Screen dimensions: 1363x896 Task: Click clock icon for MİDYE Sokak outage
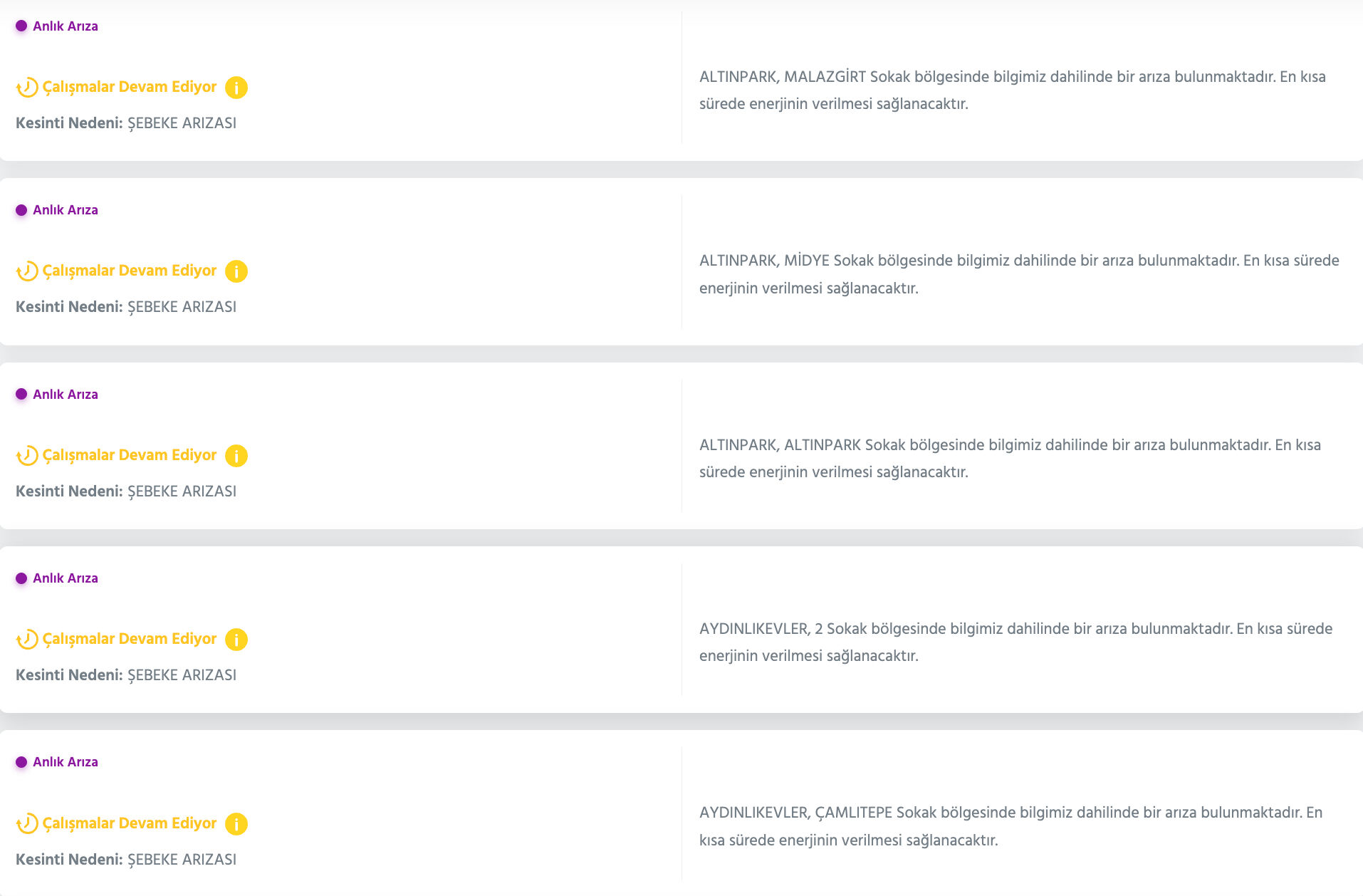(x=27, y=271)
